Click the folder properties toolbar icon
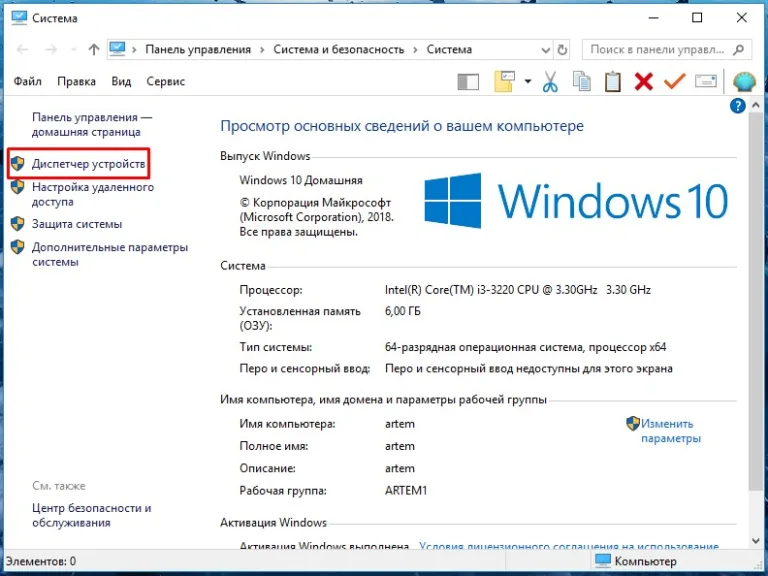 (505, 81)
